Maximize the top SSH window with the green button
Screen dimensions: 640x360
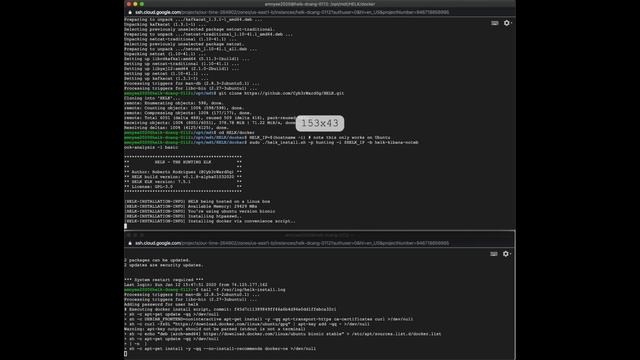click(142, 4)
